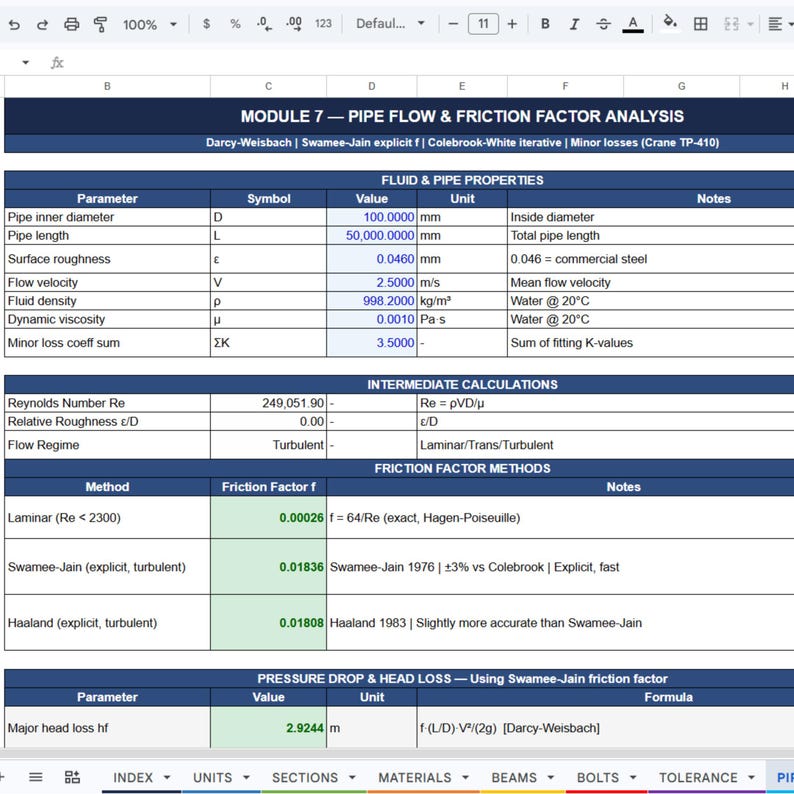Open font family Default dropdown
The image size is (794, 794).
390,23
